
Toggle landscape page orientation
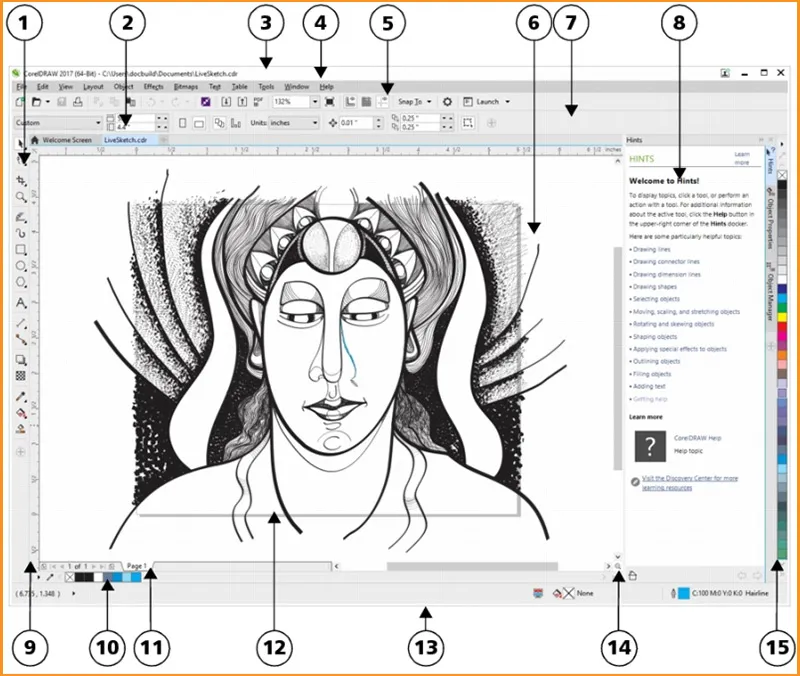pyautogui.click(x=199, y=123)
